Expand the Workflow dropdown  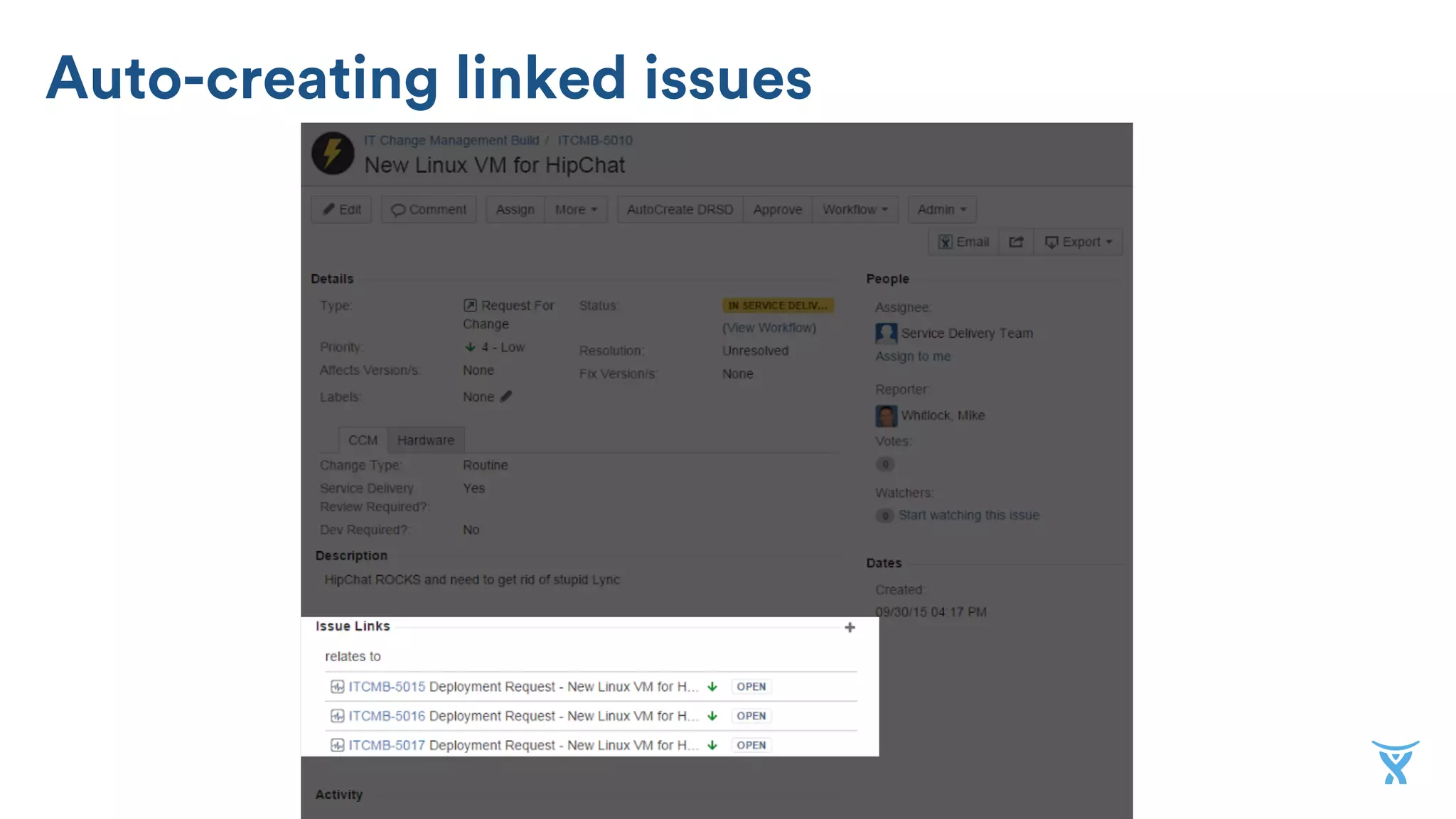[x=855, y=210]
